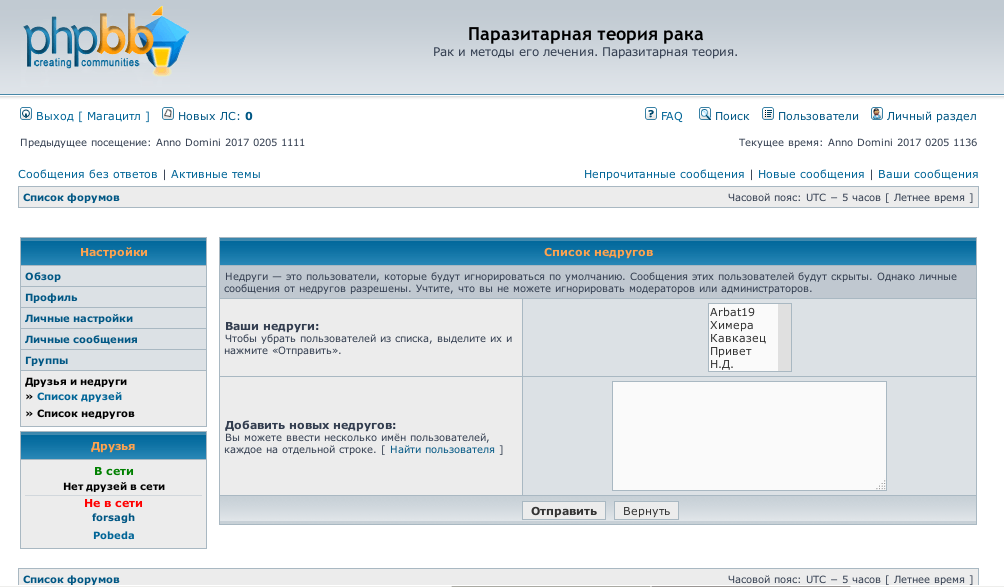Click into the add new foes textarea
Viewport: 1004px width, 587px height.
tap(749, 436)
